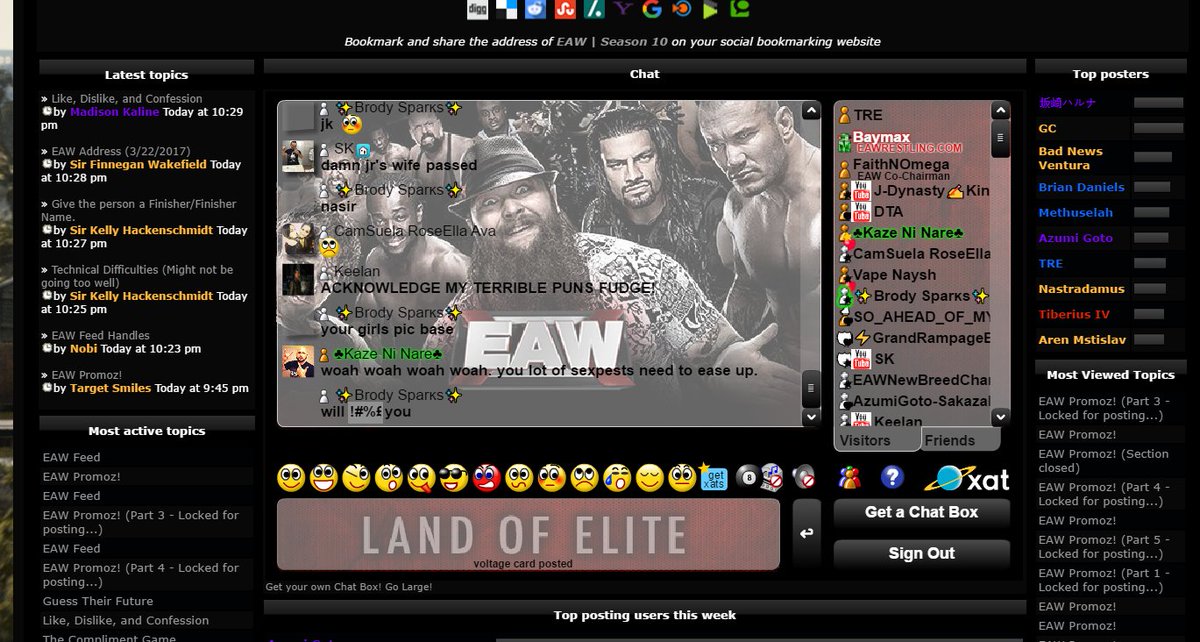The width and height of the screenshot is (1200, 642).
Task: Select the sunglasses smiley emoticon
Action: pos(451,478)
